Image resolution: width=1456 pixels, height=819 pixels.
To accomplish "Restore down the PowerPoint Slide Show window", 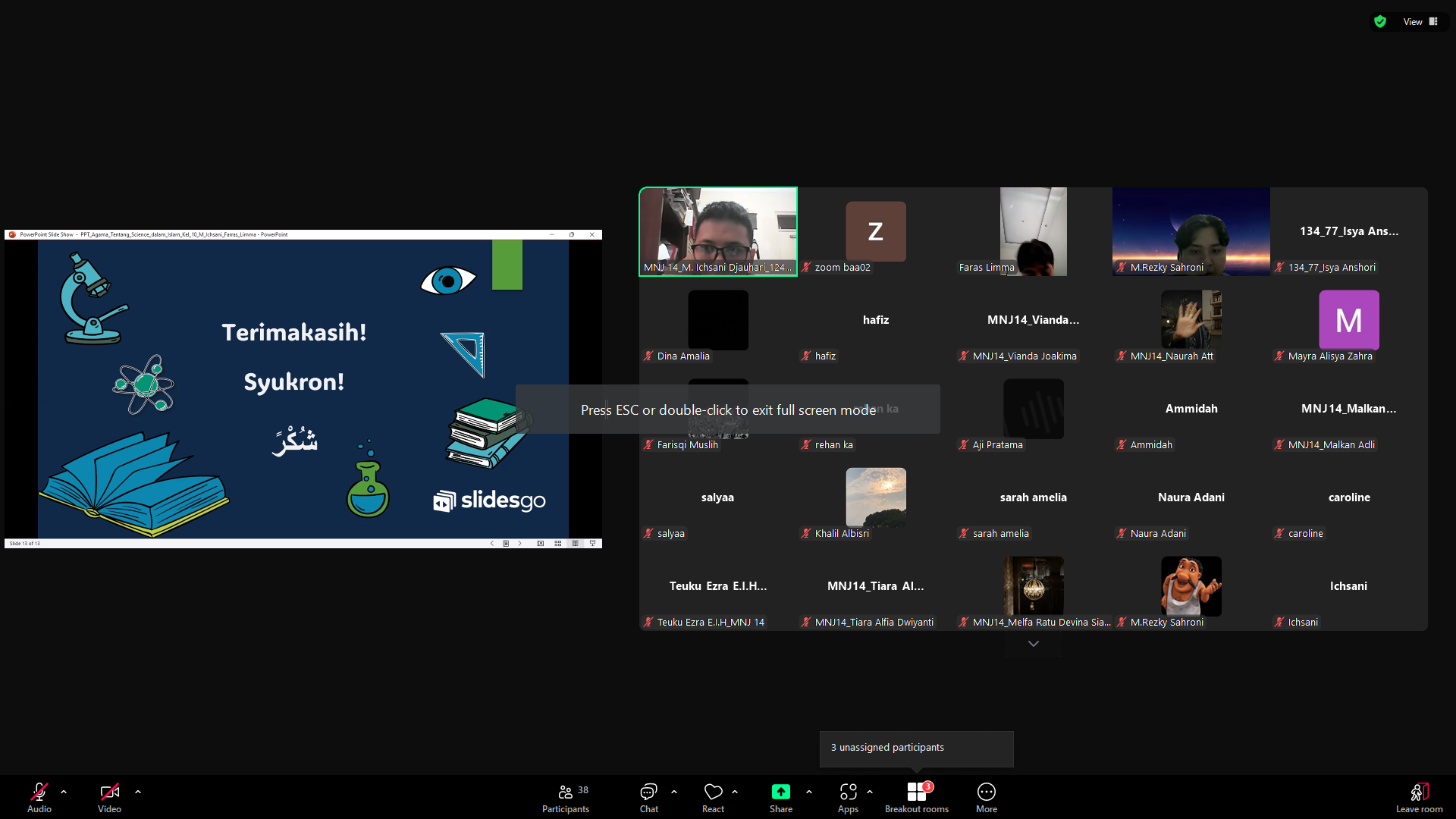I will [x=572, y=235].
